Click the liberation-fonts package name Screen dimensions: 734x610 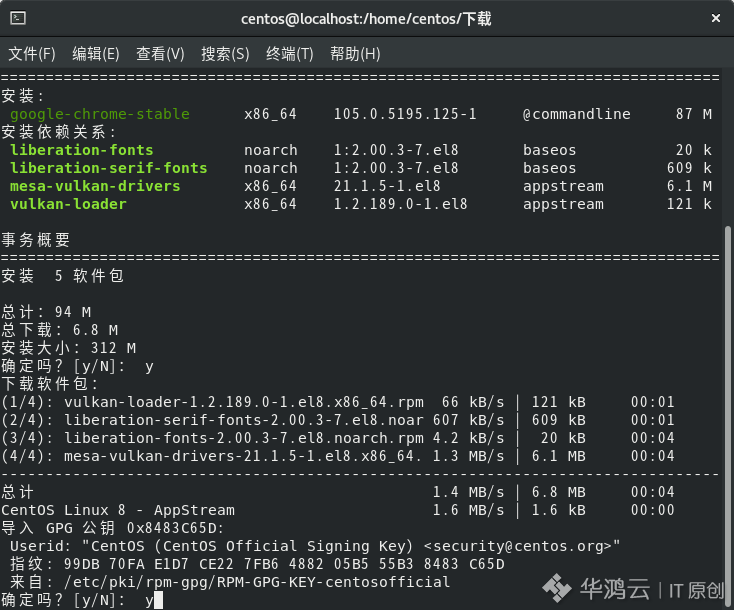(x=81, y=150)
